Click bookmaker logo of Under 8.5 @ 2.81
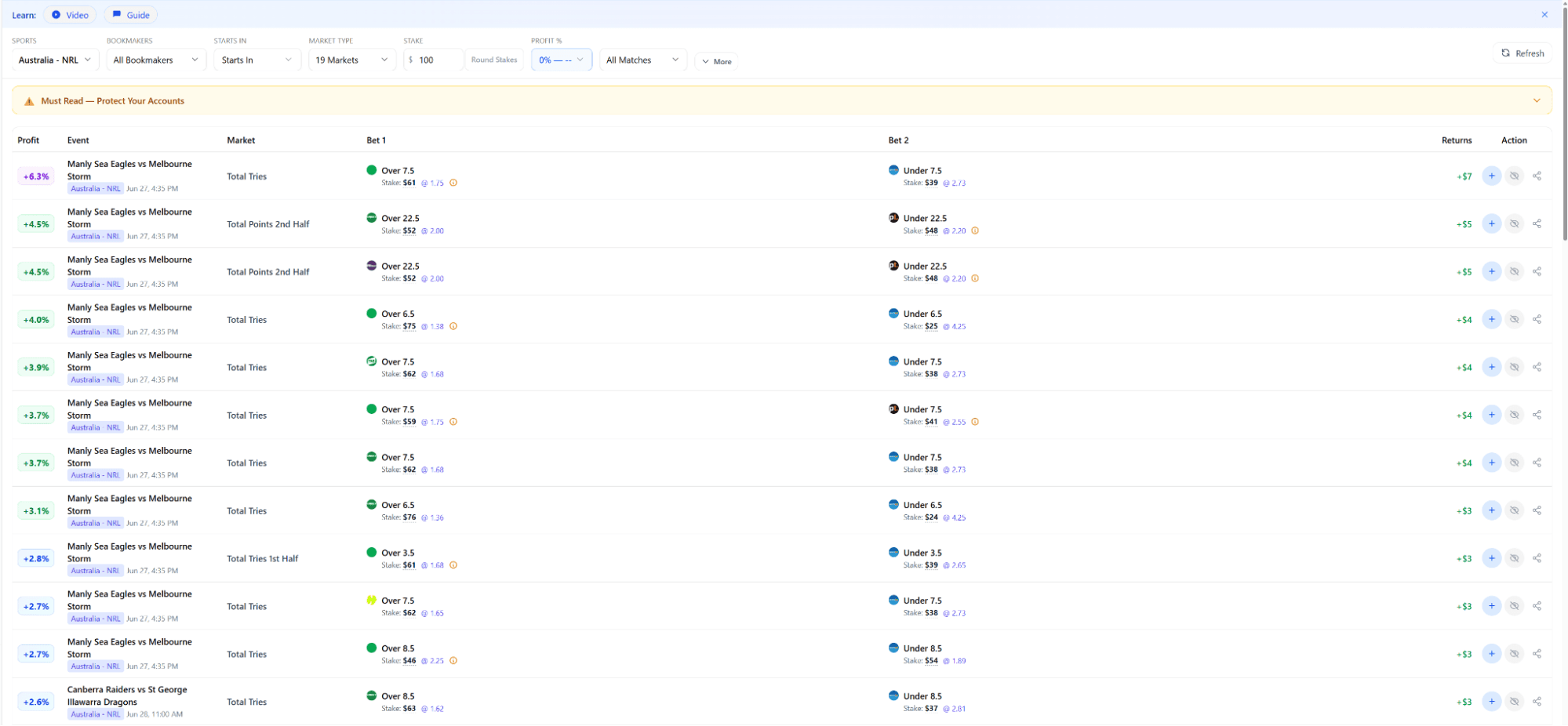Viewport: 1568px width, 726px height. click(893, 696)
